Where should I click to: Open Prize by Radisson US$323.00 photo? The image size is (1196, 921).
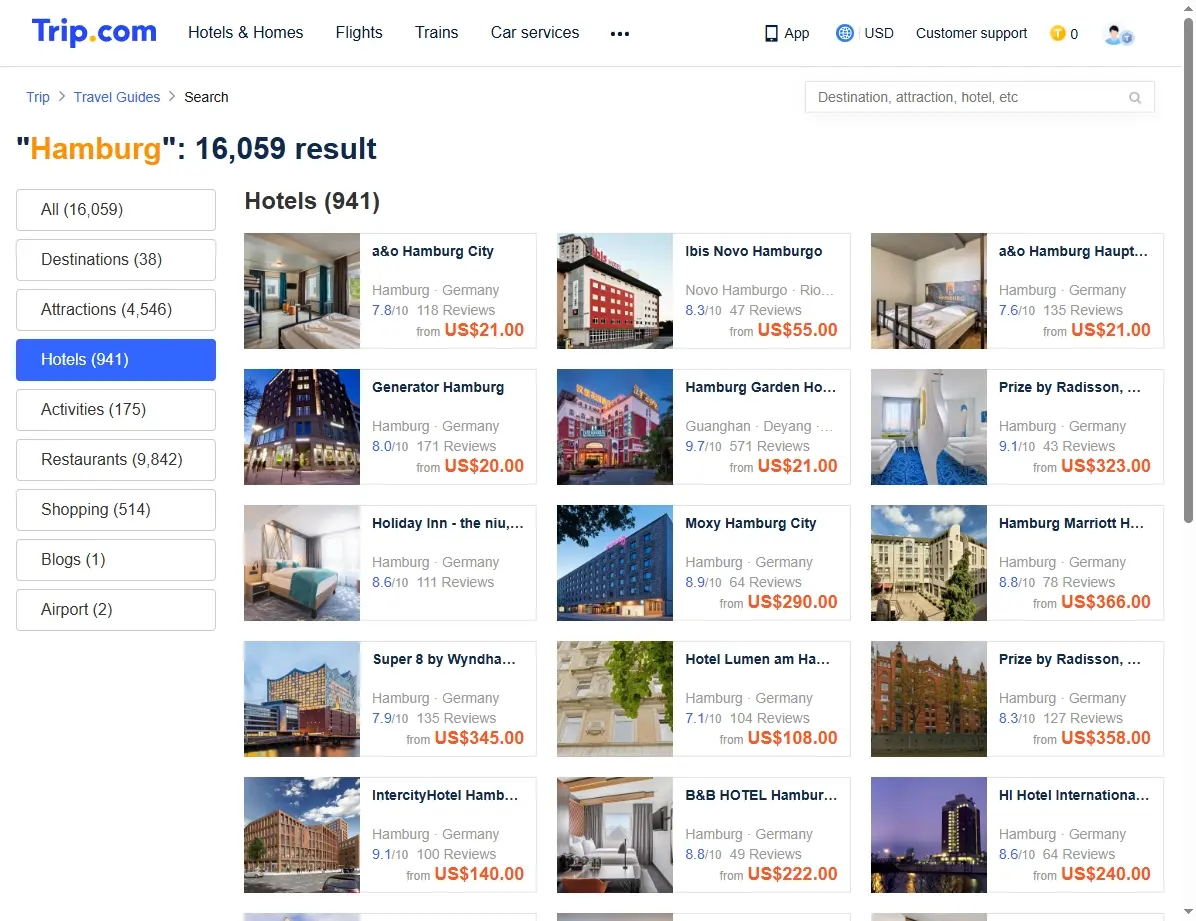[x=928, y=427]
